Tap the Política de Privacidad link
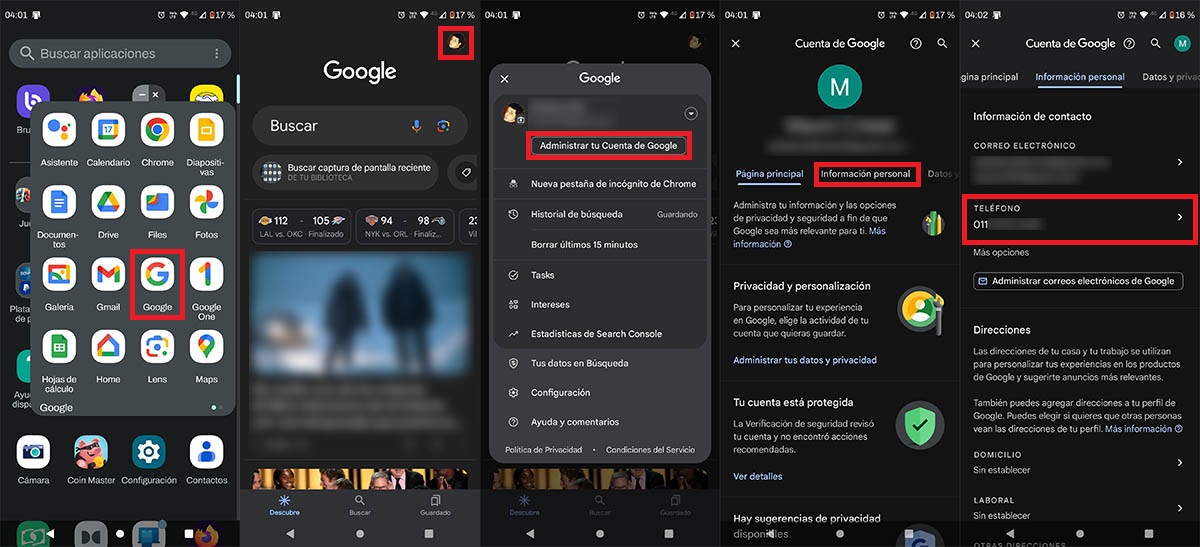This screenshot has width=1200, height=547. point(544,450)
